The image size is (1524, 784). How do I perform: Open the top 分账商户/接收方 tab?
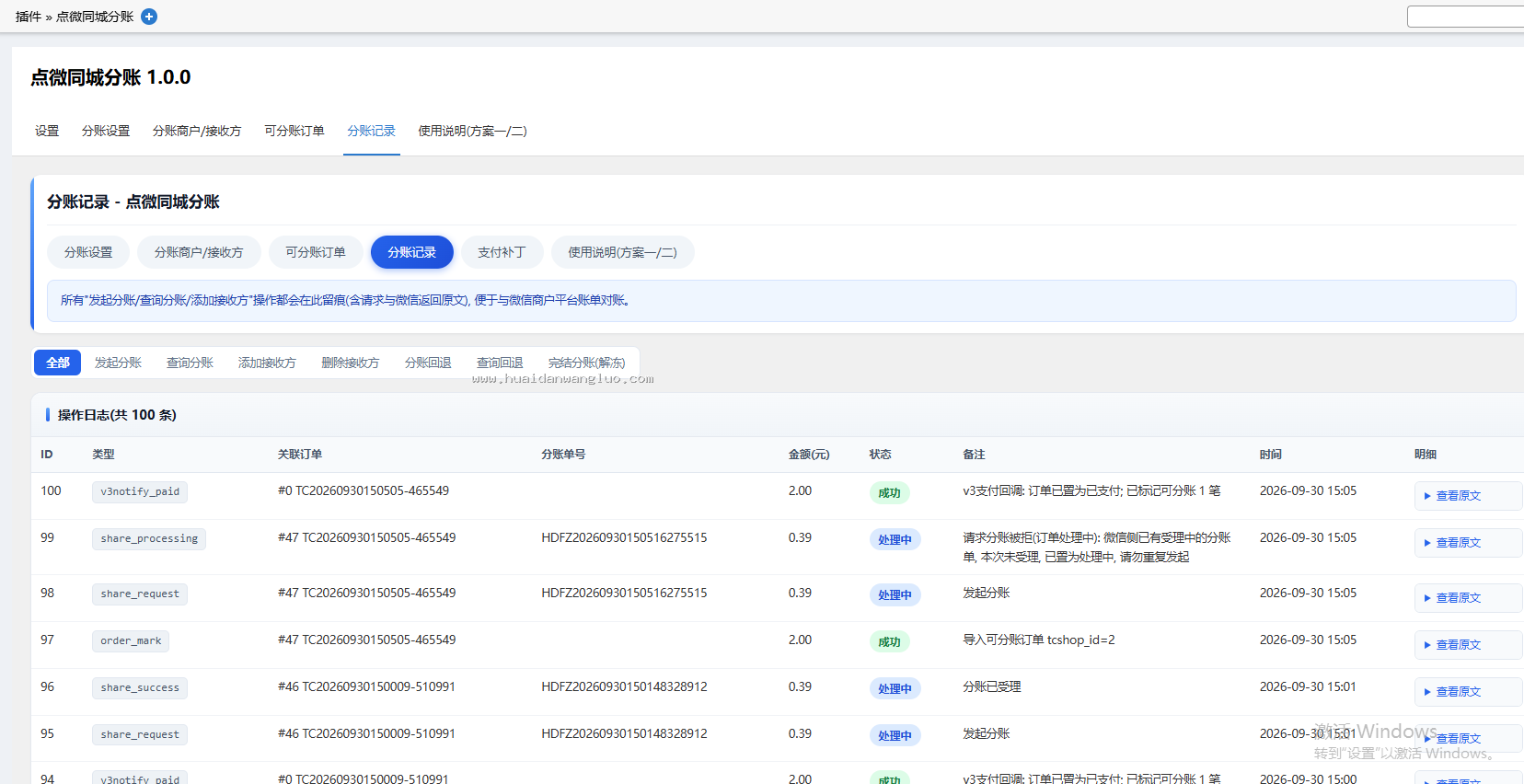(197, 131)
